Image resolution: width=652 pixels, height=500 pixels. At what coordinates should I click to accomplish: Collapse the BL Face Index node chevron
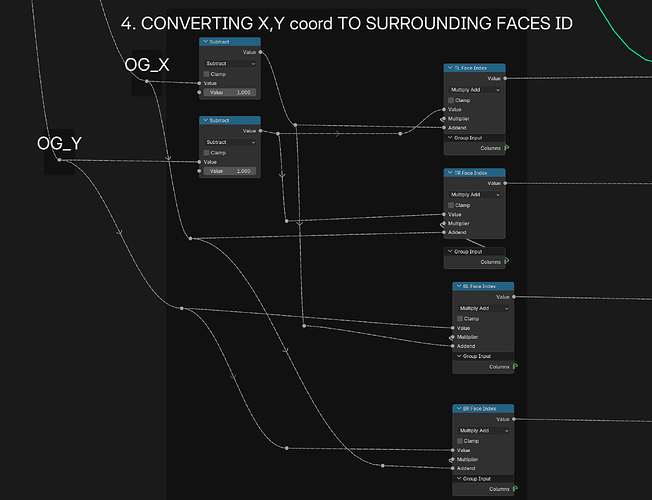(x=459, y=286)
